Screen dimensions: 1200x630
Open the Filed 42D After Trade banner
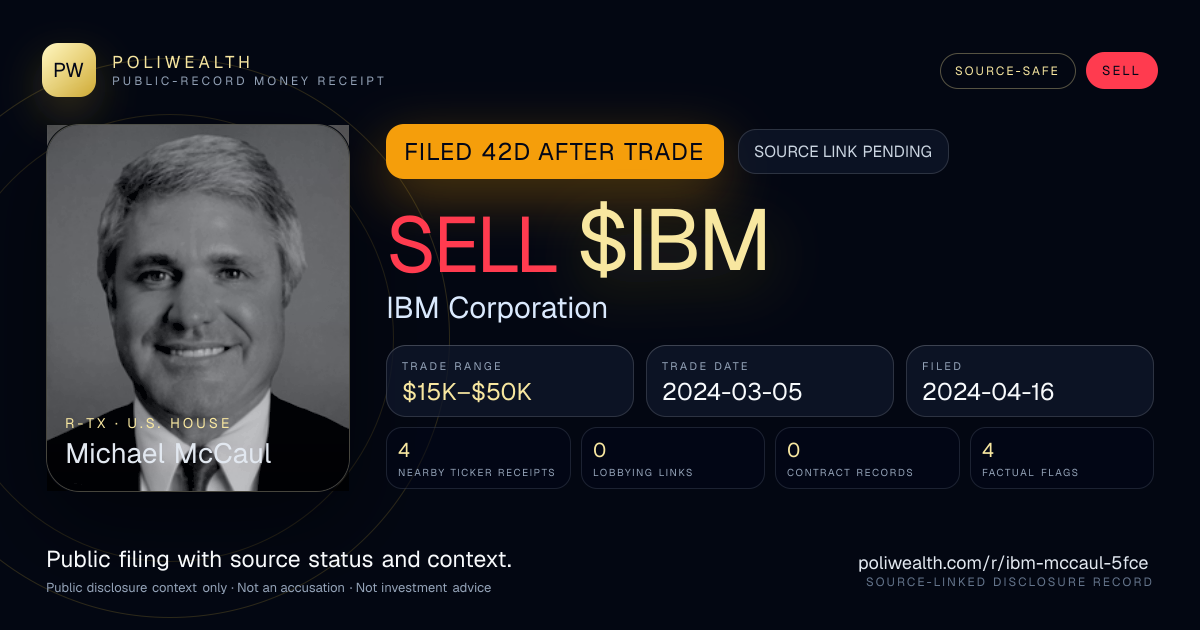[555, 151]
